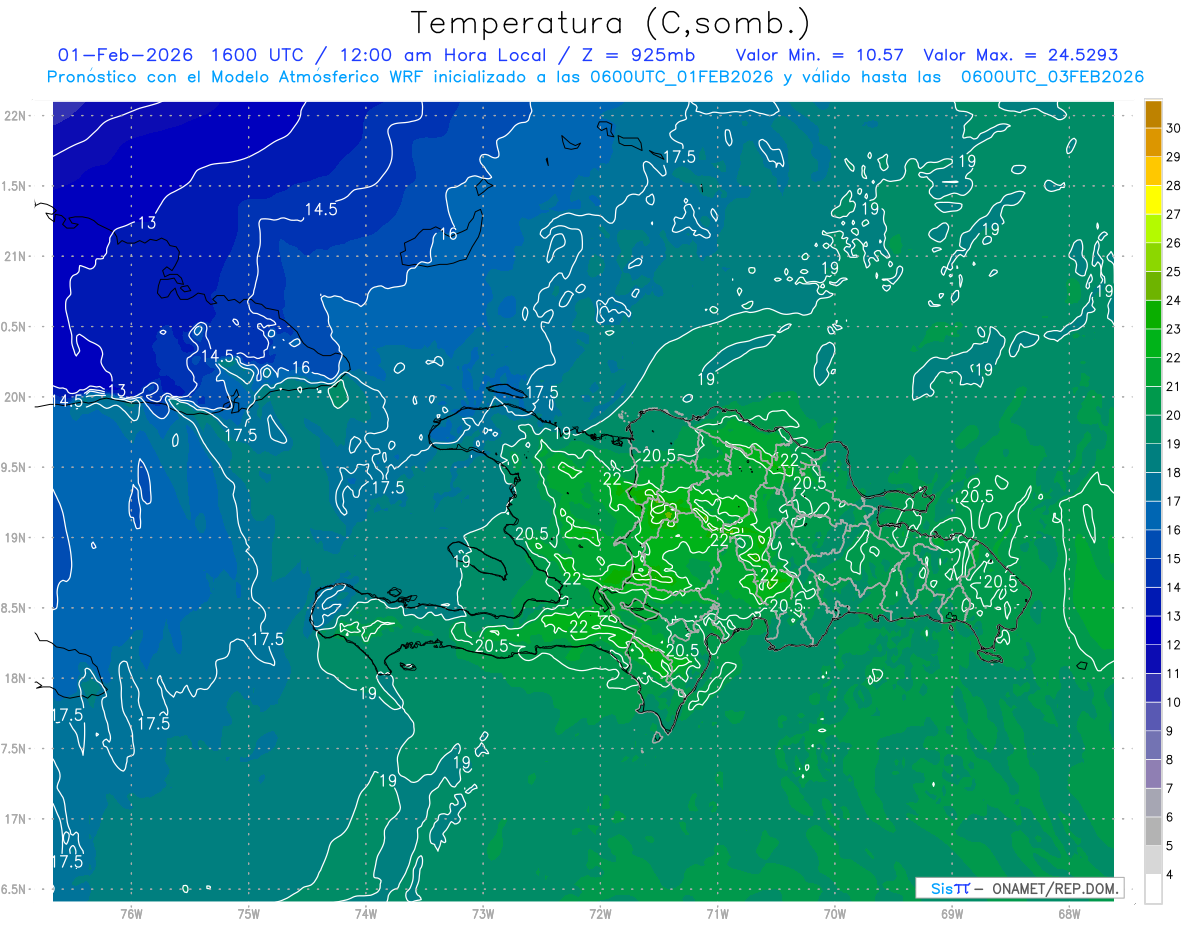Click the "74W" longitude axis label
Viewport: 1200px width, 927px height.
[x=366, y=913]
